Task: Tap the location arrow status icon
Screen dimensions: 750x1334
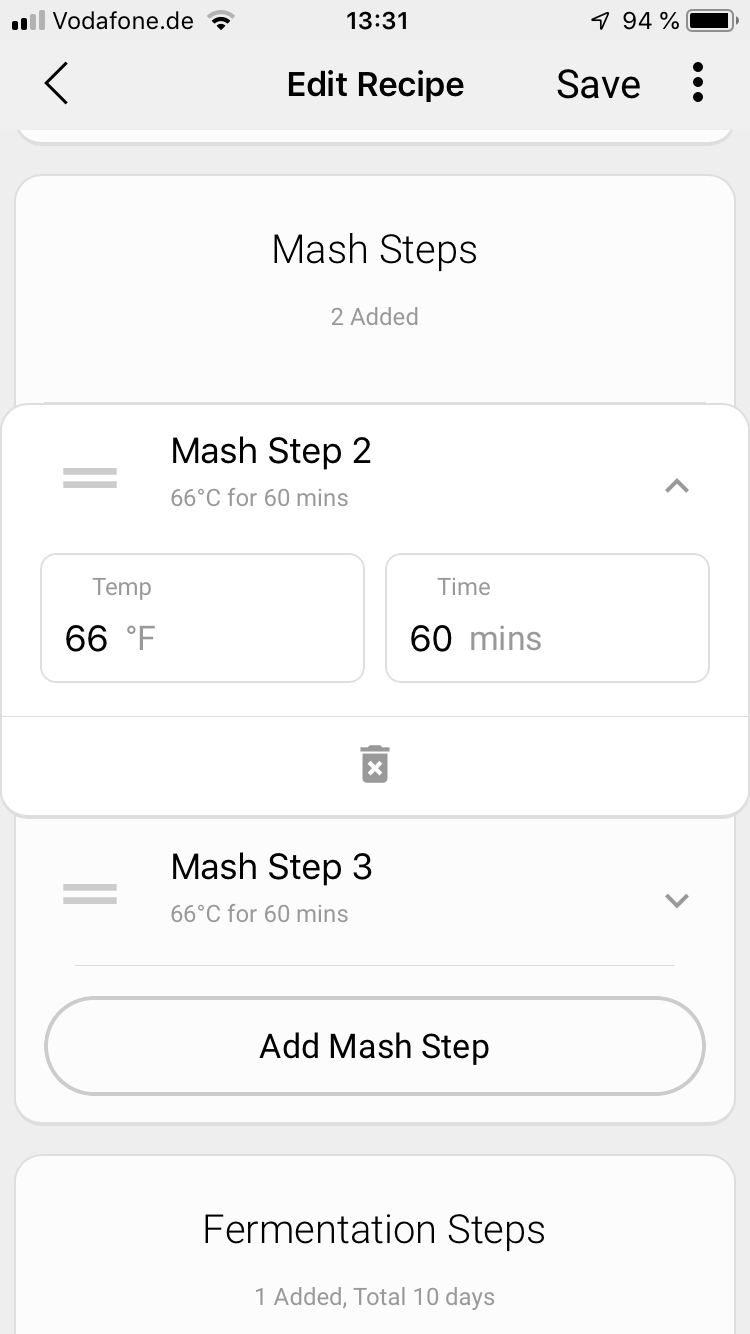Action: [x=600, y=20]
